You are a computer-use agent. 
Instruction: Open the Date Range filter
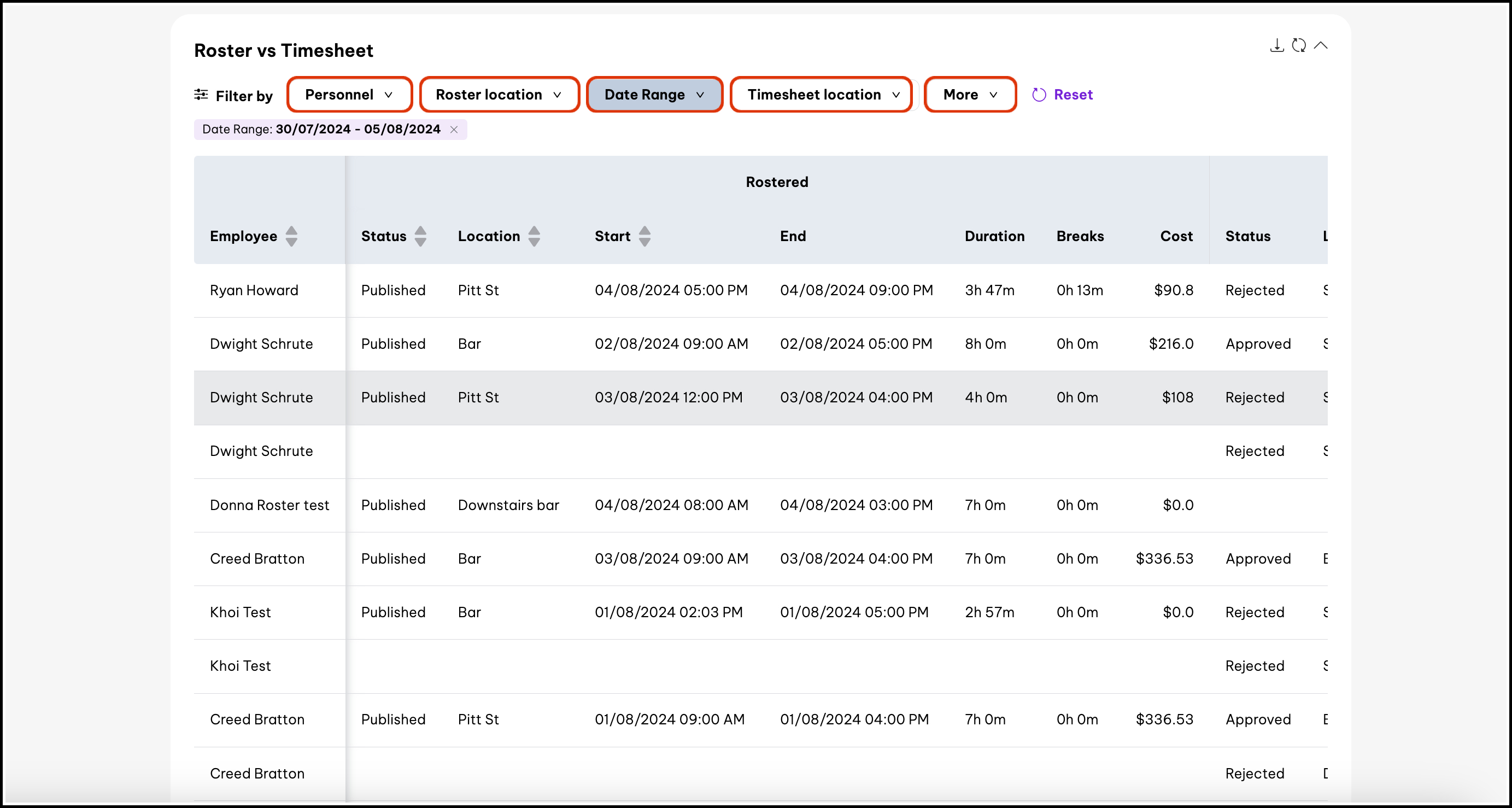tap(654, 95)
